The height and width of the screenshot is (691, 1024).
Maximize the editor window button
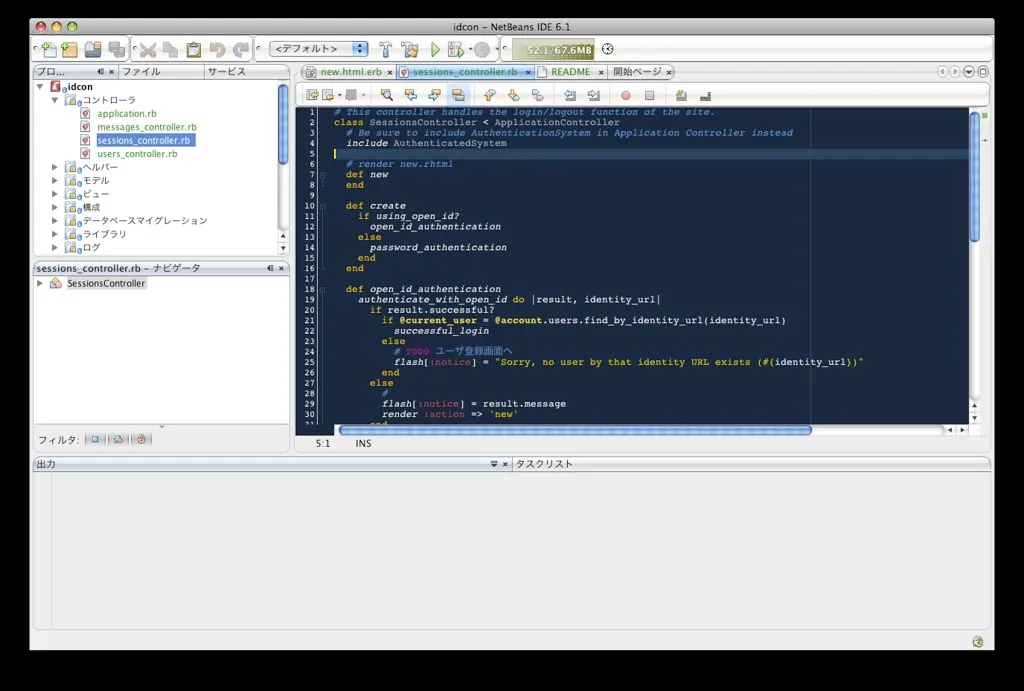click(x=983, y=72)
